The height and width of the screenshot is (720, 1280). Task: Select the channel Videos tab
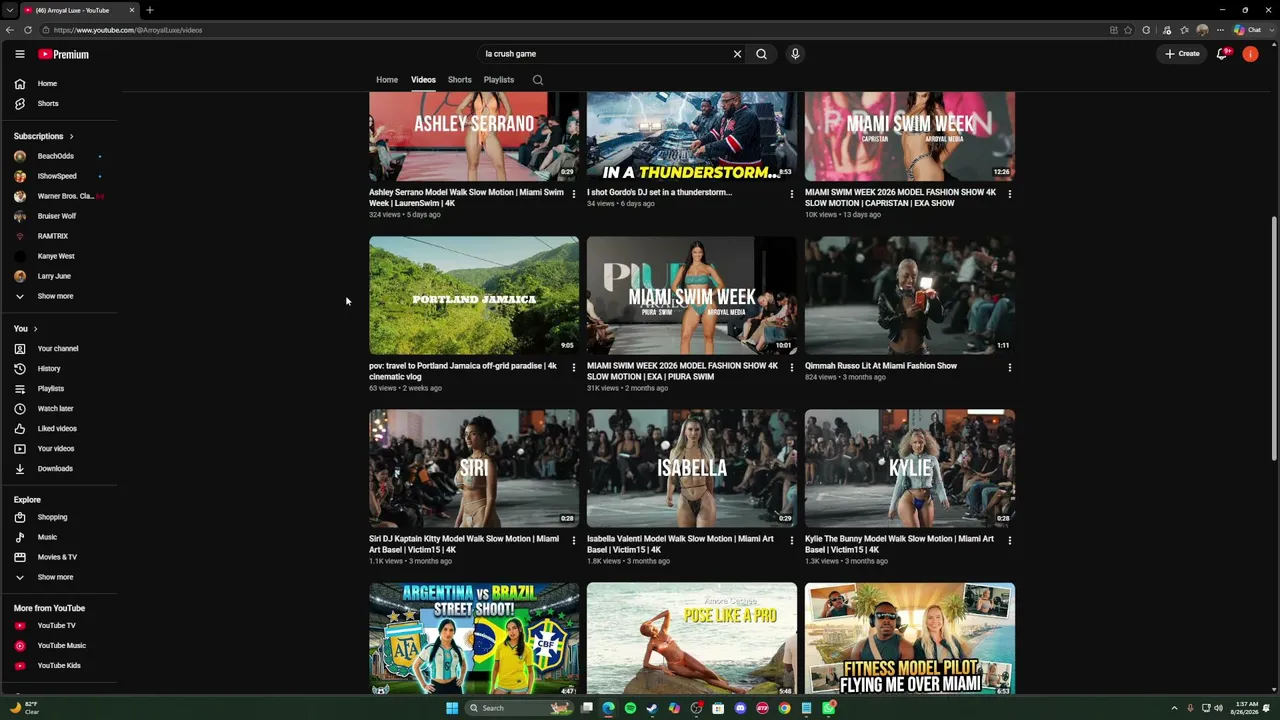[x=423, y=80]
